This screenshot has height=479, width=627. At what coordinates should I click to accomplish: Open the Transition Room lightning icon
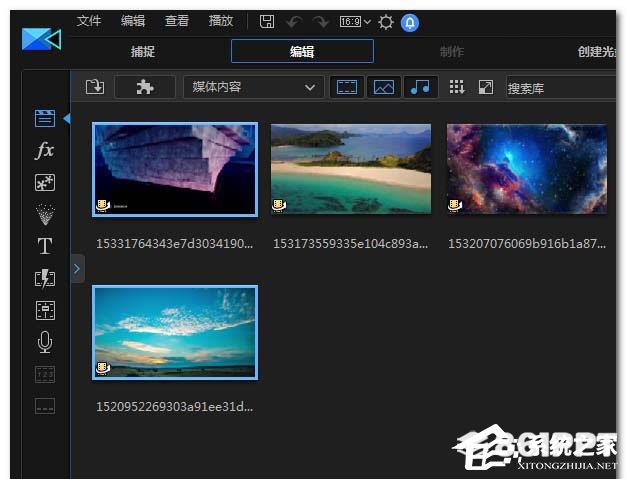coord(45,278)
